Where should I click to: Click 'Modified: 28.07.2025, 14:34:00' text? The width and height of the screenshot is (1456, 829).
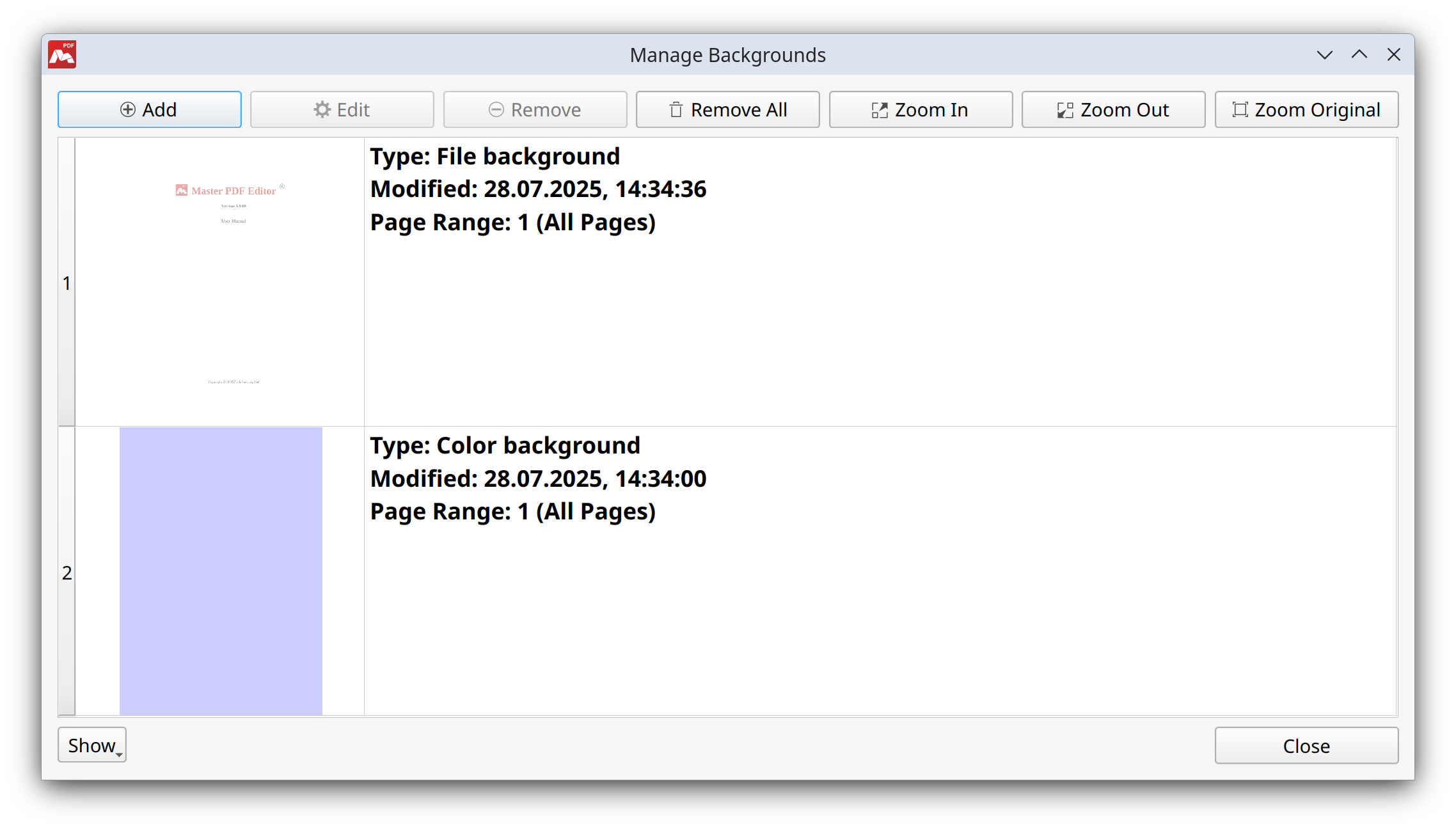[539, 478]
